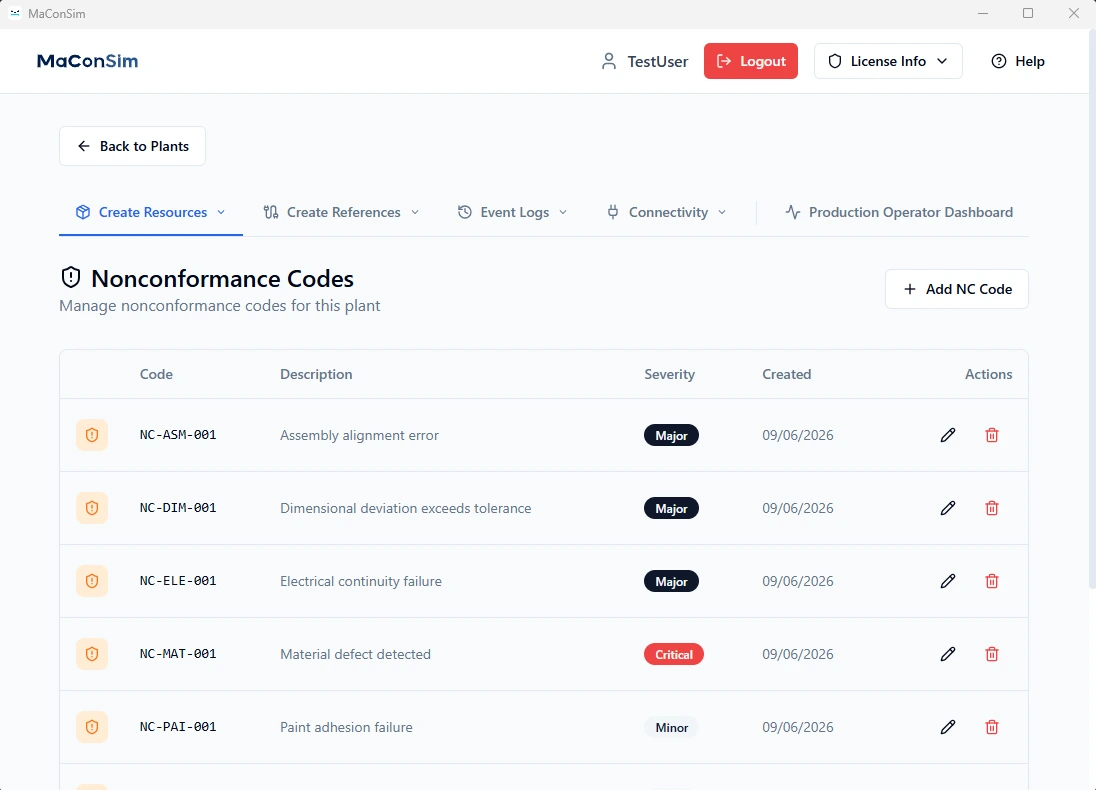
Task: Maximize the MaConSim window
Action: coord(1028,13)
